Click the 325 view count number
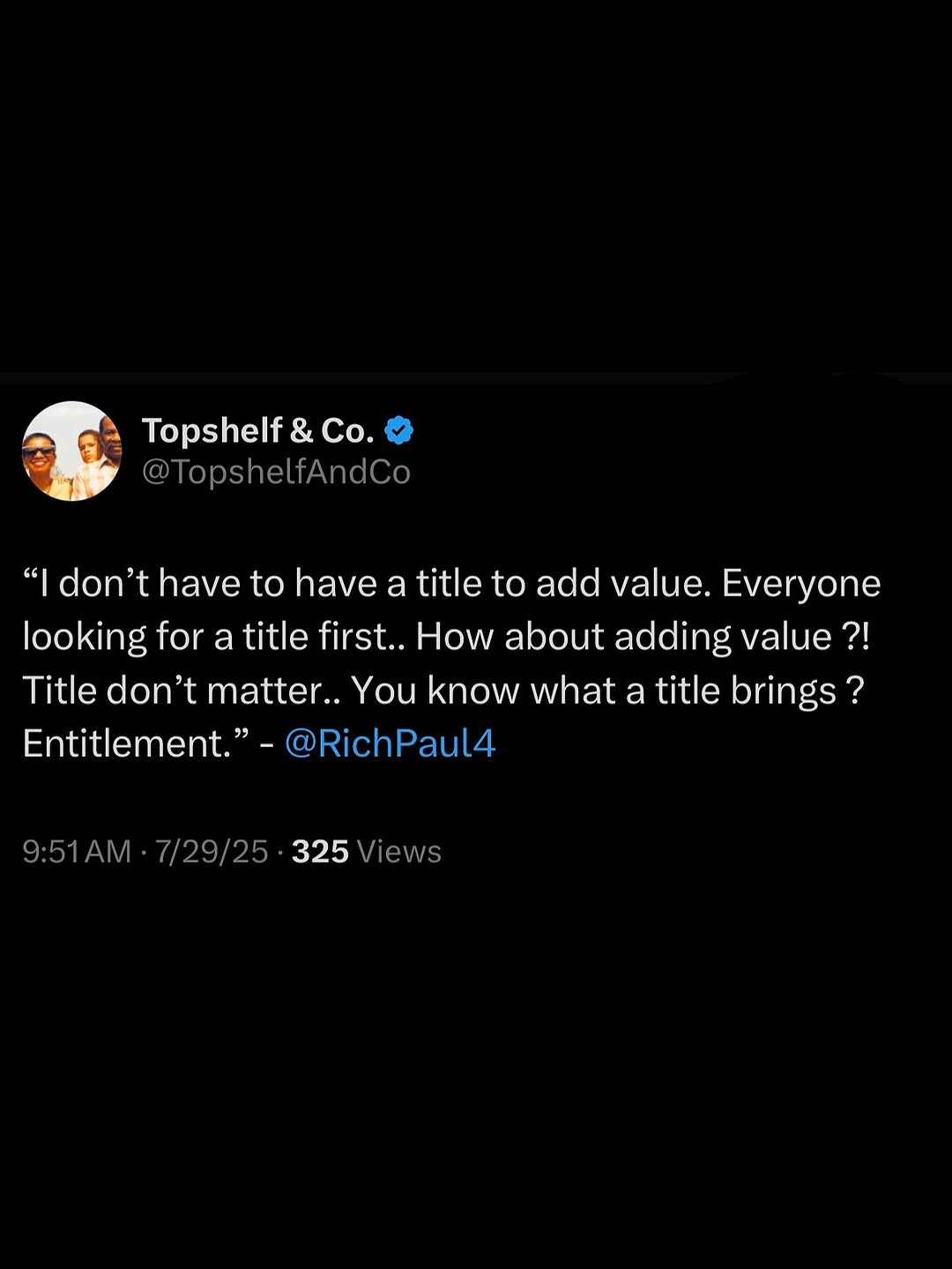 (x=320, y=851)
